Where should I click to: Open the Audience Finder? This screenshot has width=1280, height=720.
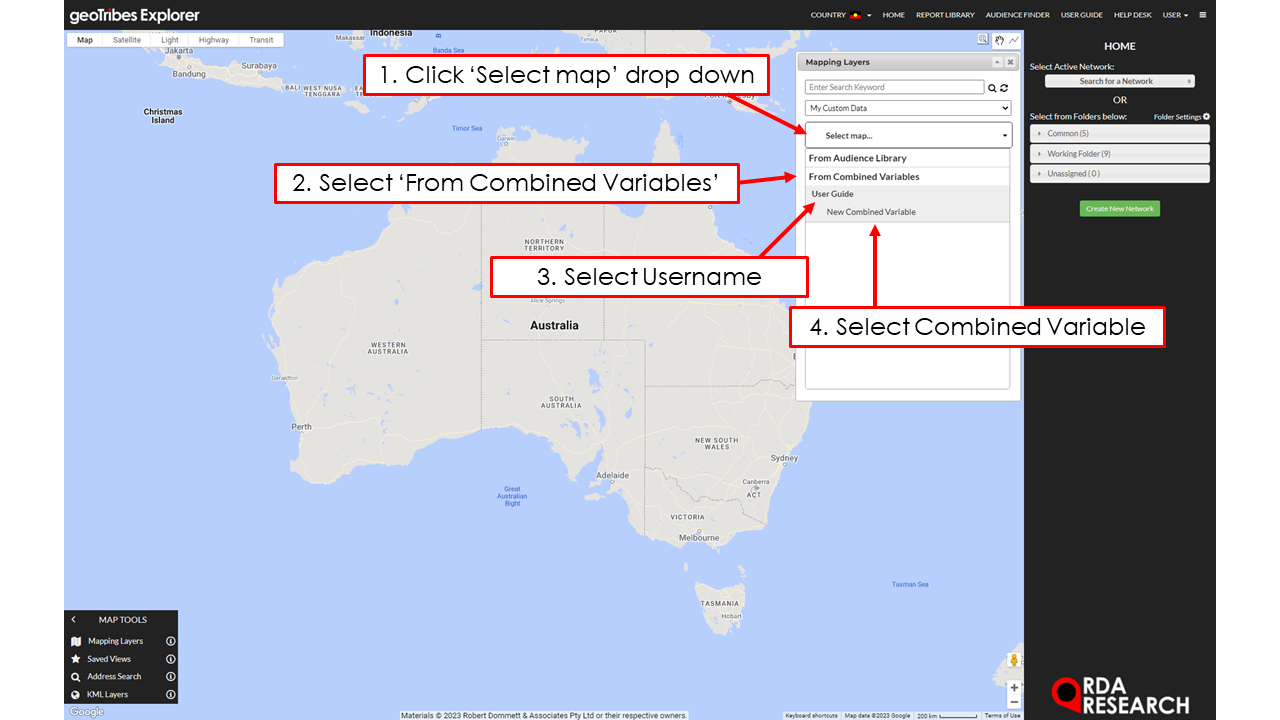coord(1017,15)
